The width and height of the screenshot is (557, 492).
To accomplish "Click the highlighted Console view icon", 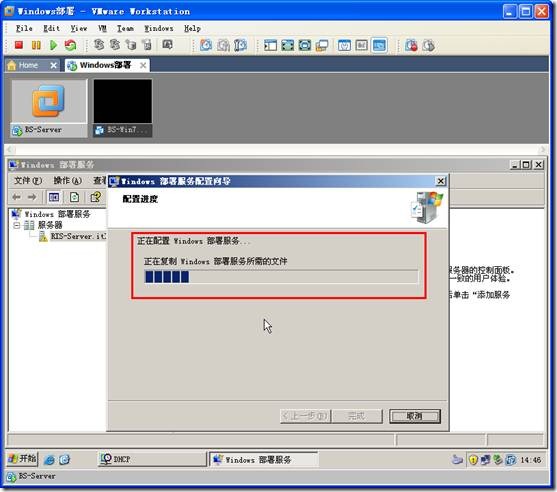I will (379, 45).
